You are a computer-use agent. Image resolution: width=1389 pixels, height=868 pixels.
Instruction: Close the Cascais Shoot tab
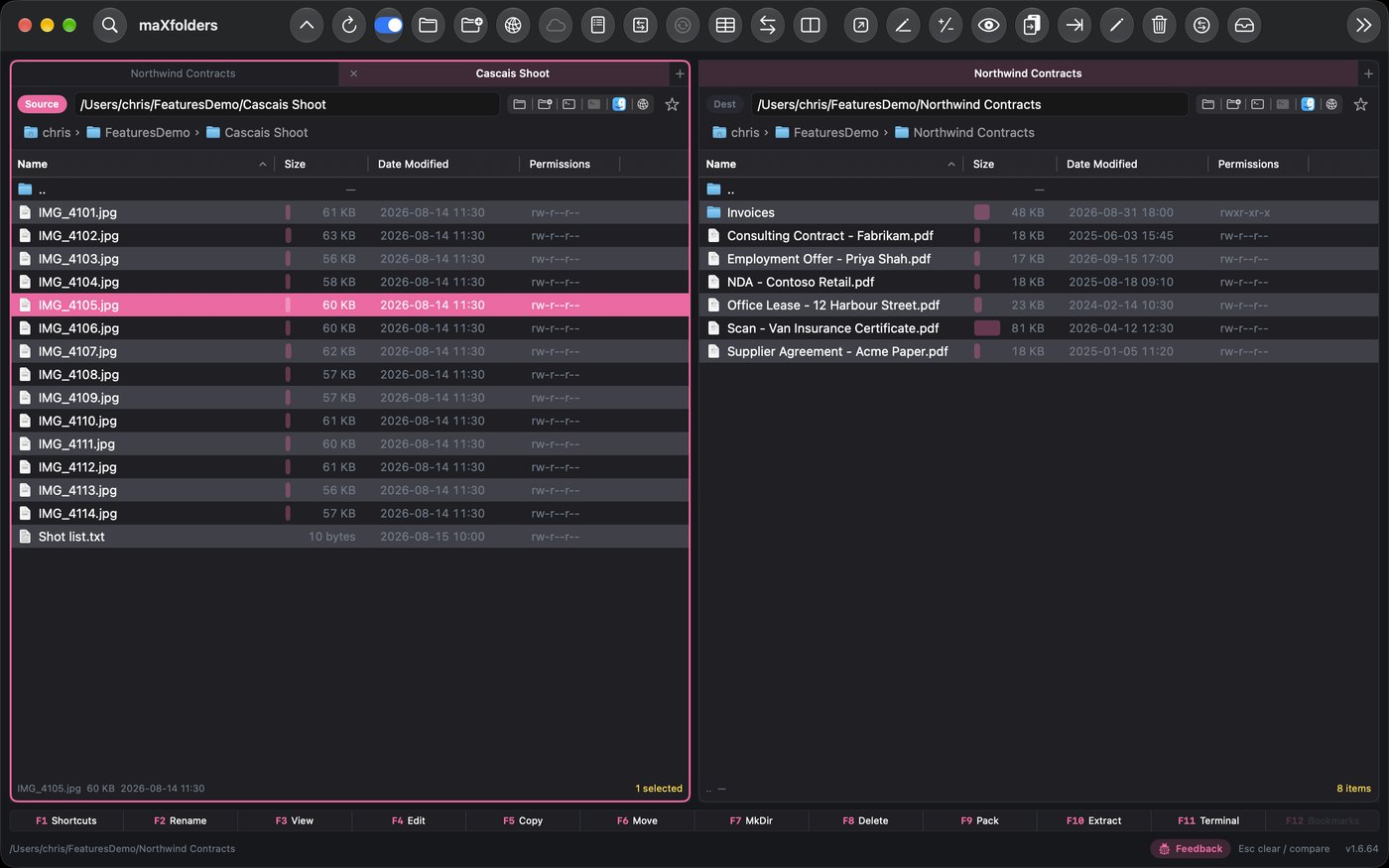pyautogui.click(x=353, y=73)
